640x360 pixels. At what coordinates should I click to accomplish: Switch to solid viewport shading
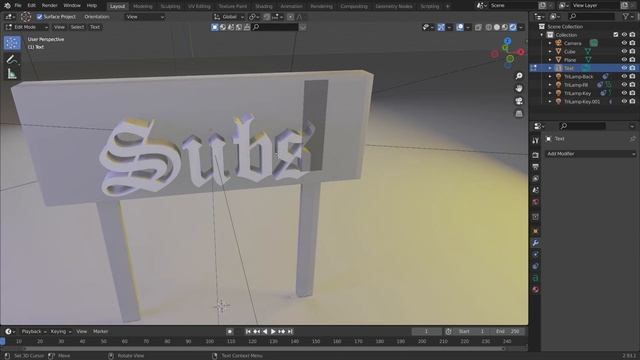(497, 27)
